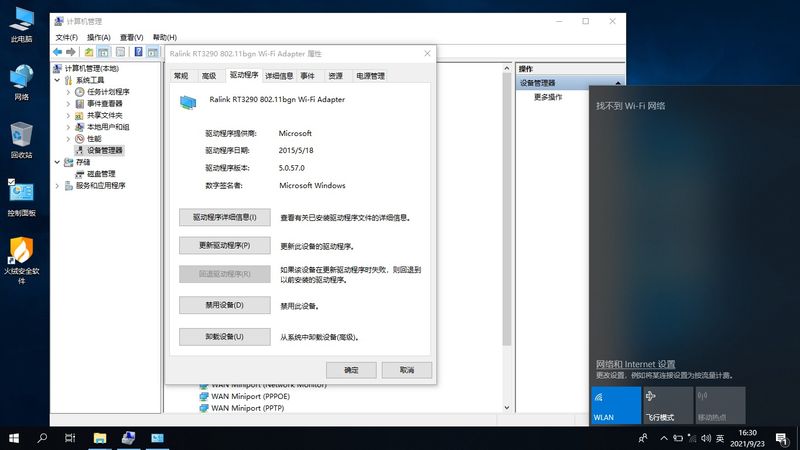Click the 卸载设备(U) button
This screenshot has height=450, width=800.
pos(224,337)
